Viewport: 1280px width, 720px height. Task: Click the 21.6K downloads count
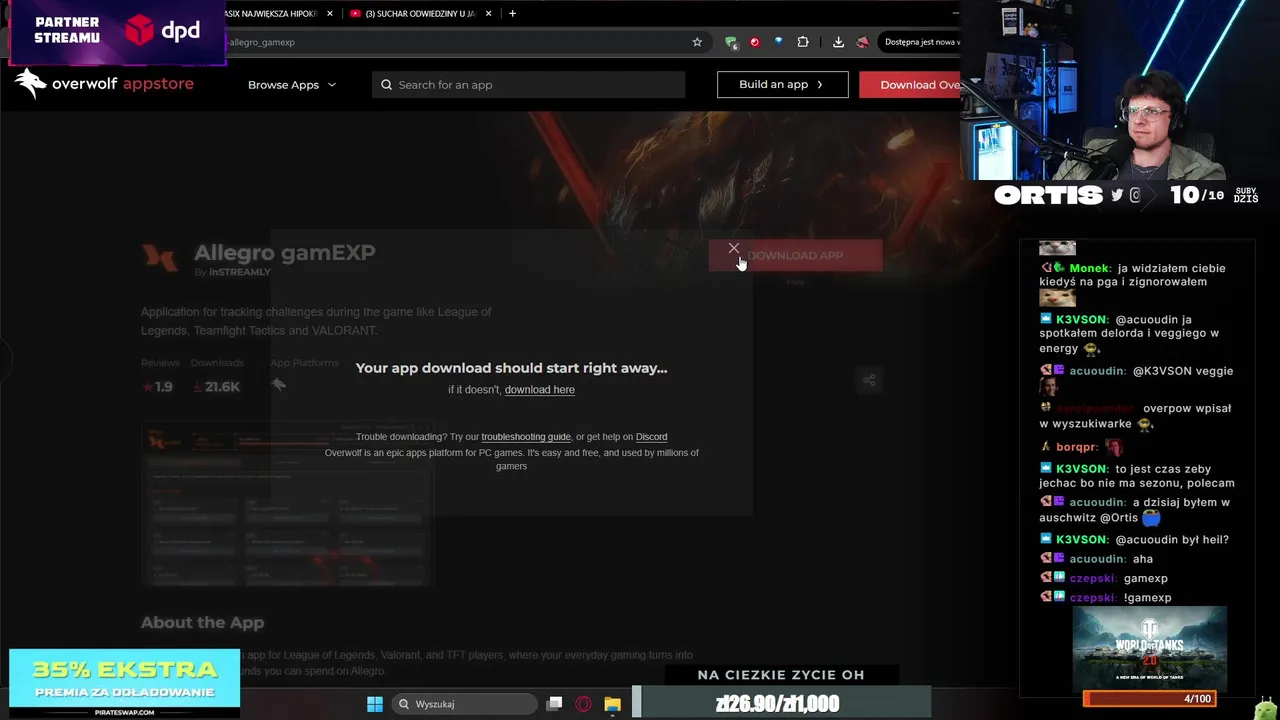216,387
